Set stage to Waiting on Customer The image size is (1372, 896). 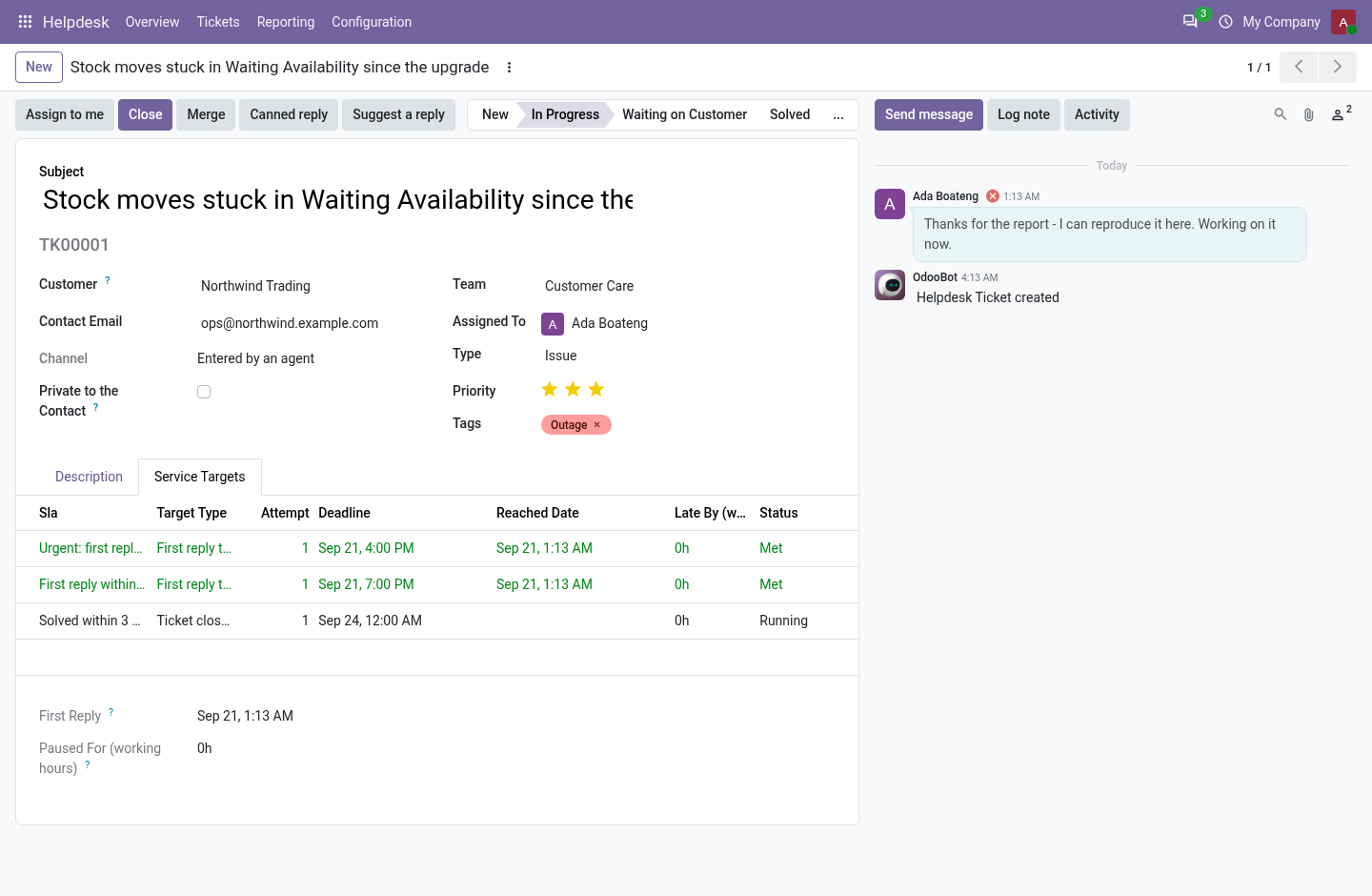(685, 114)
